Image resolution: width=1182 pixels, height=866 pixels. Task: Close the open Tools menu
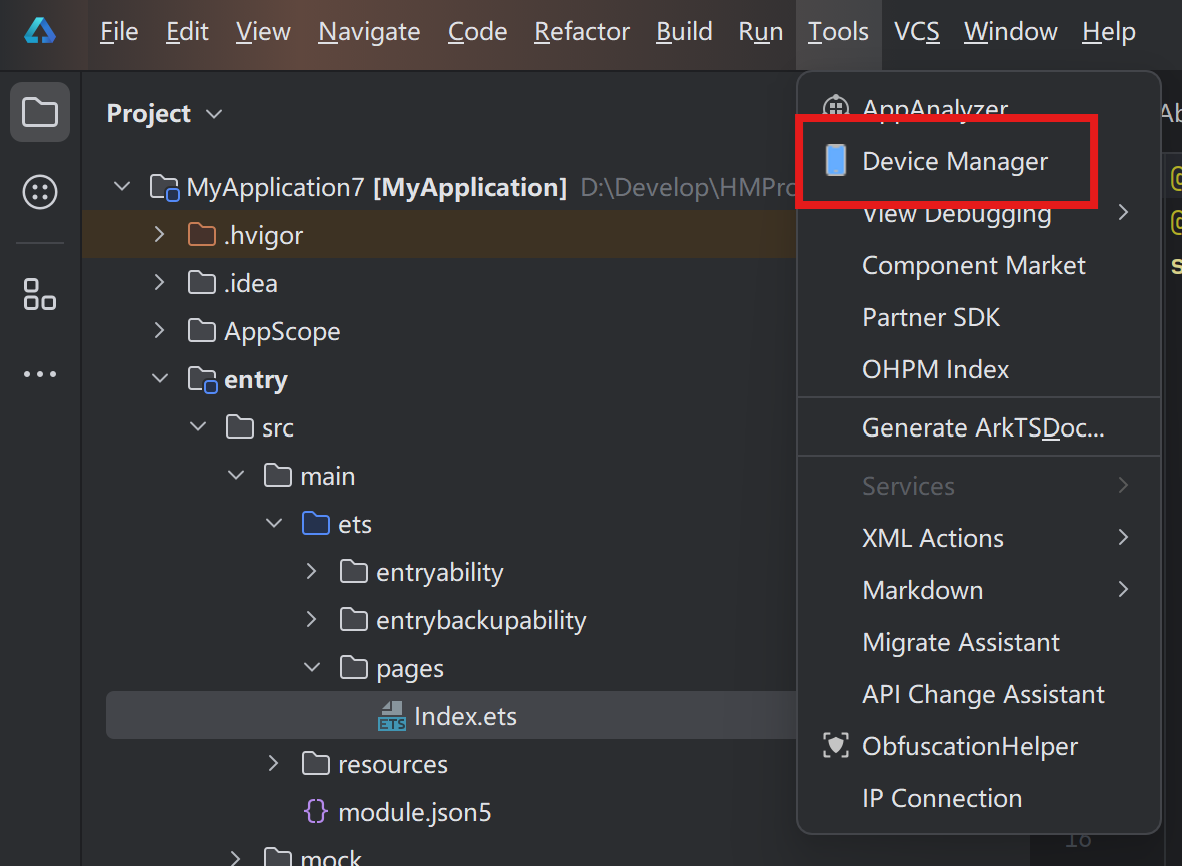click(838, 32)
